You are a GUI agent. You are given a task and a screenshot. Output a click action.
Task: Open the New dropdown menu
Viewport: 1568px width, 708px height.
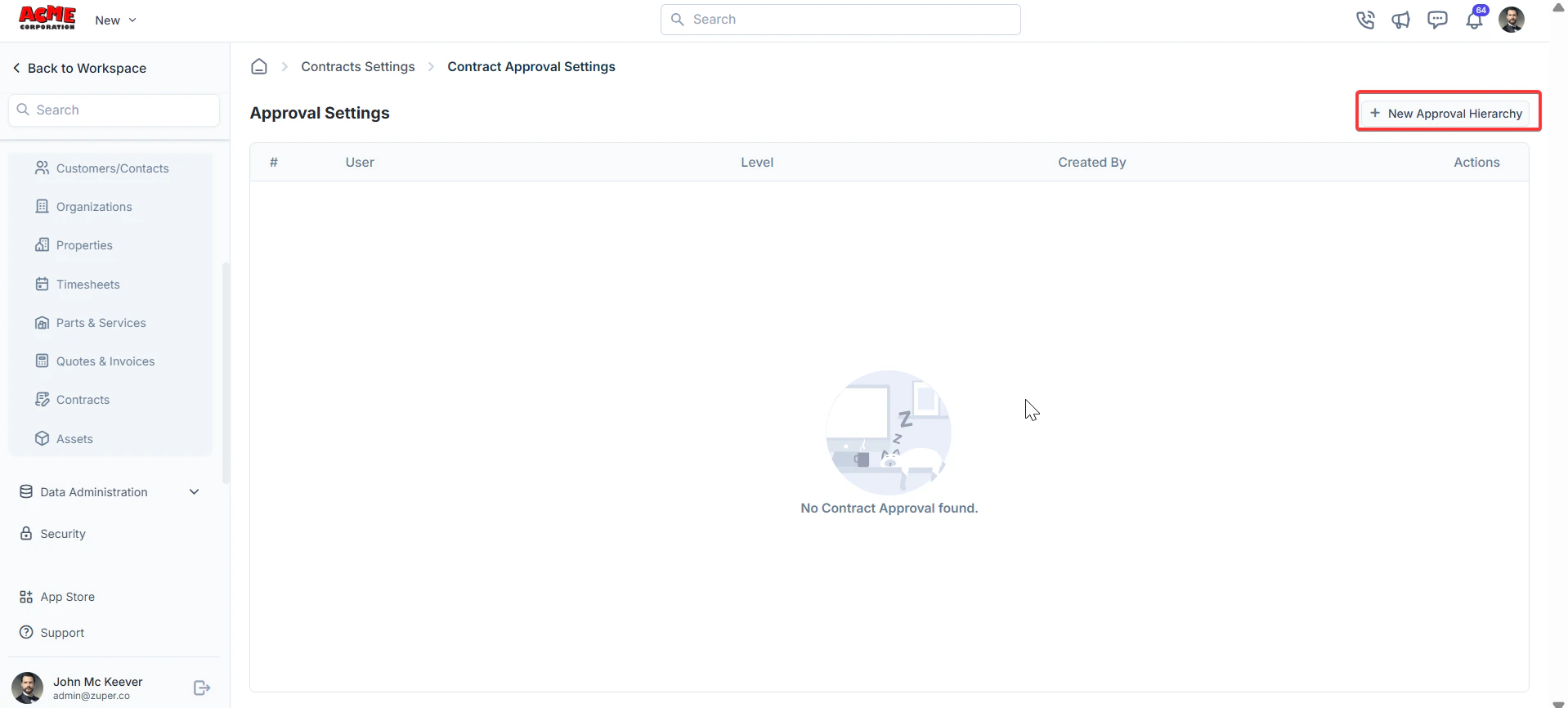pyautogui.click(x=115, y=20)
